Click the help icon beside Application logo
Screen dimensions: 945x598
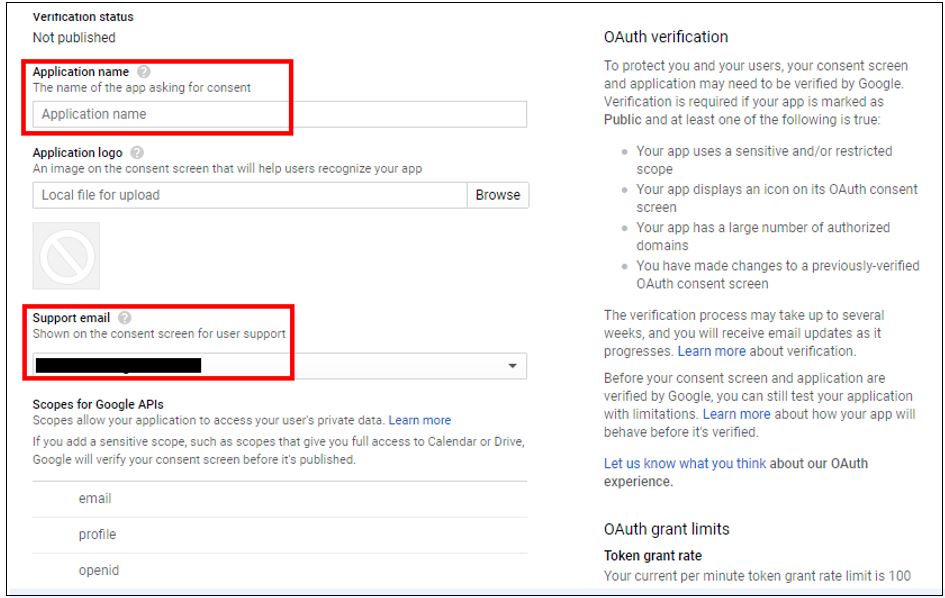click(137, 153)
